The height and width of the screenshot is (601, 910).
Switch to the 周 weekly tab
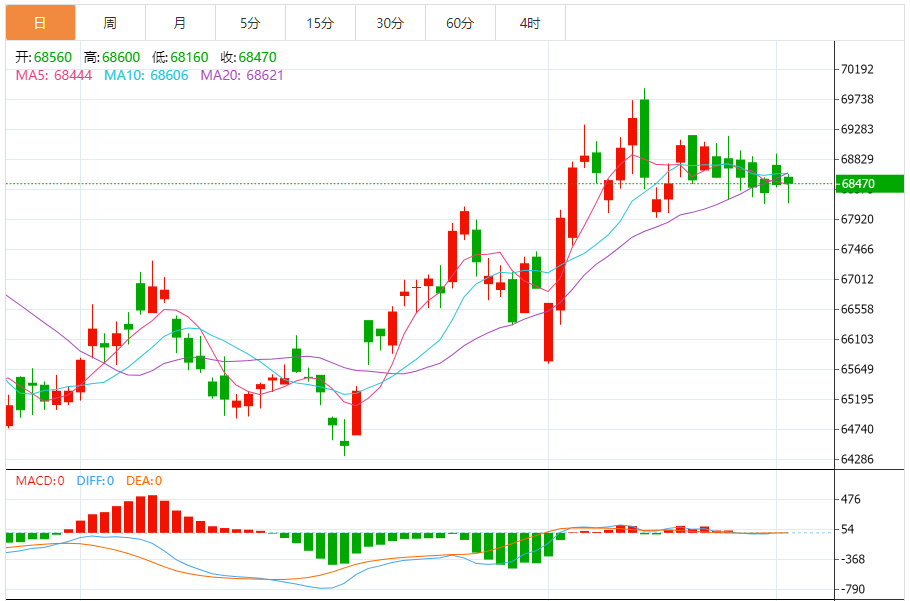110,23
